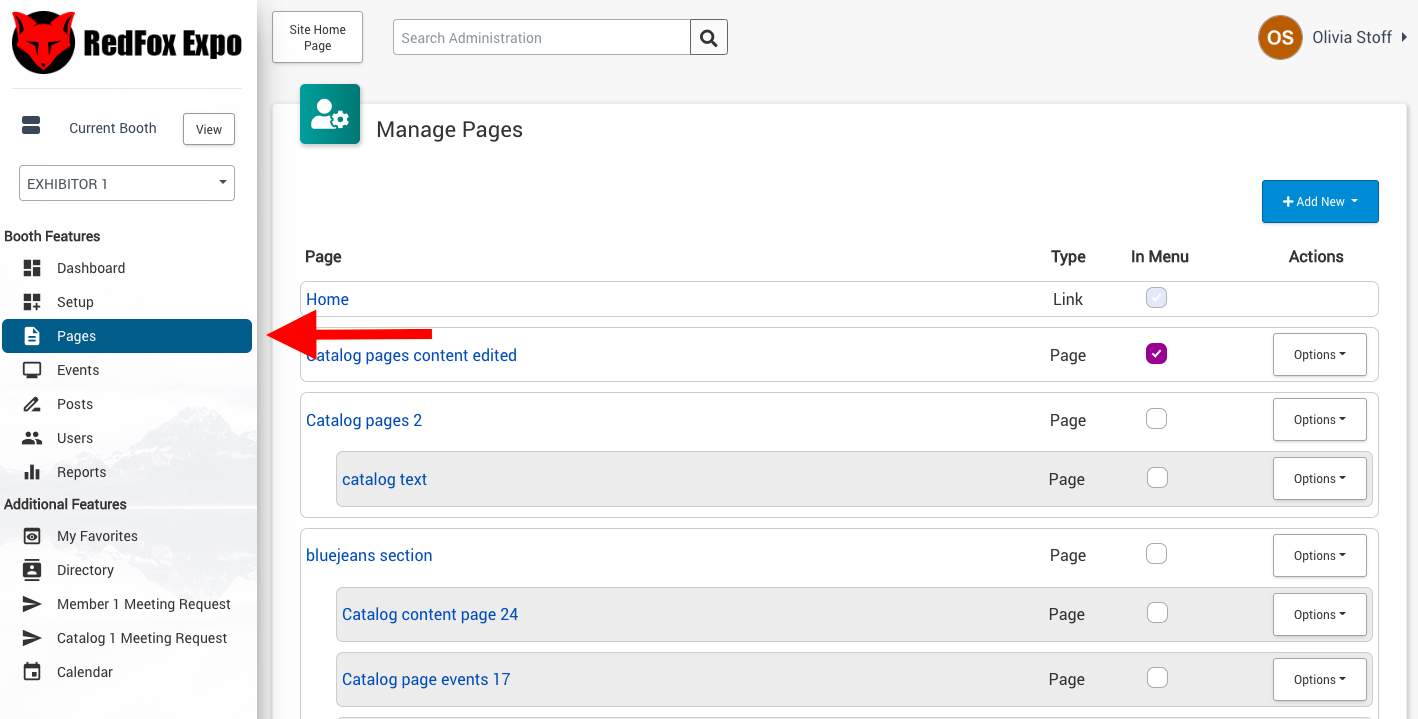The image size is (1418, 719).
Task: Open Catalog page events 17 link
Action: tap(426, 679)
